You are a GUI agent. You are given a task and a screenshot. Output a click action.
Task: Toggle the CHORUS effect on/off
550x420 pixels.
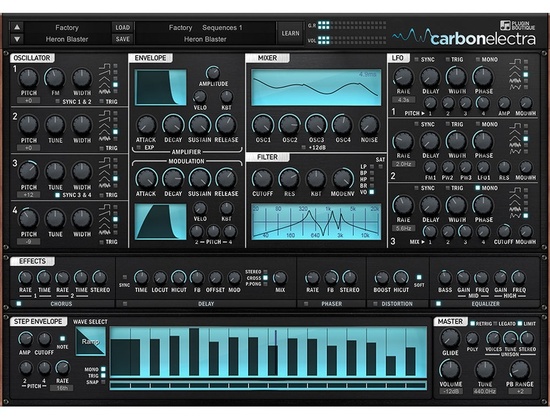coord(19,304)
